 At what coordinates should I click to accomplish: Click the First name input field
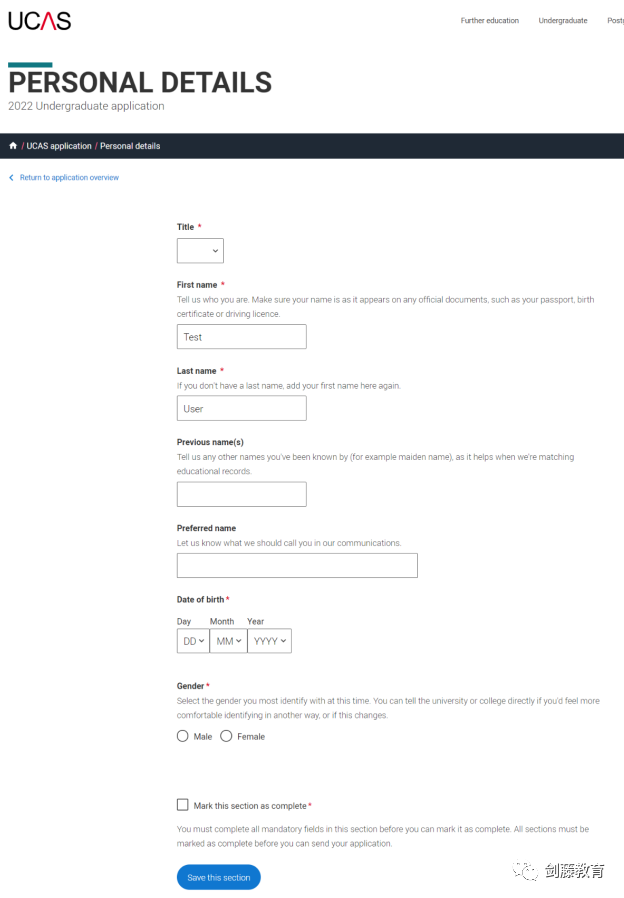(x=242, y=337)
